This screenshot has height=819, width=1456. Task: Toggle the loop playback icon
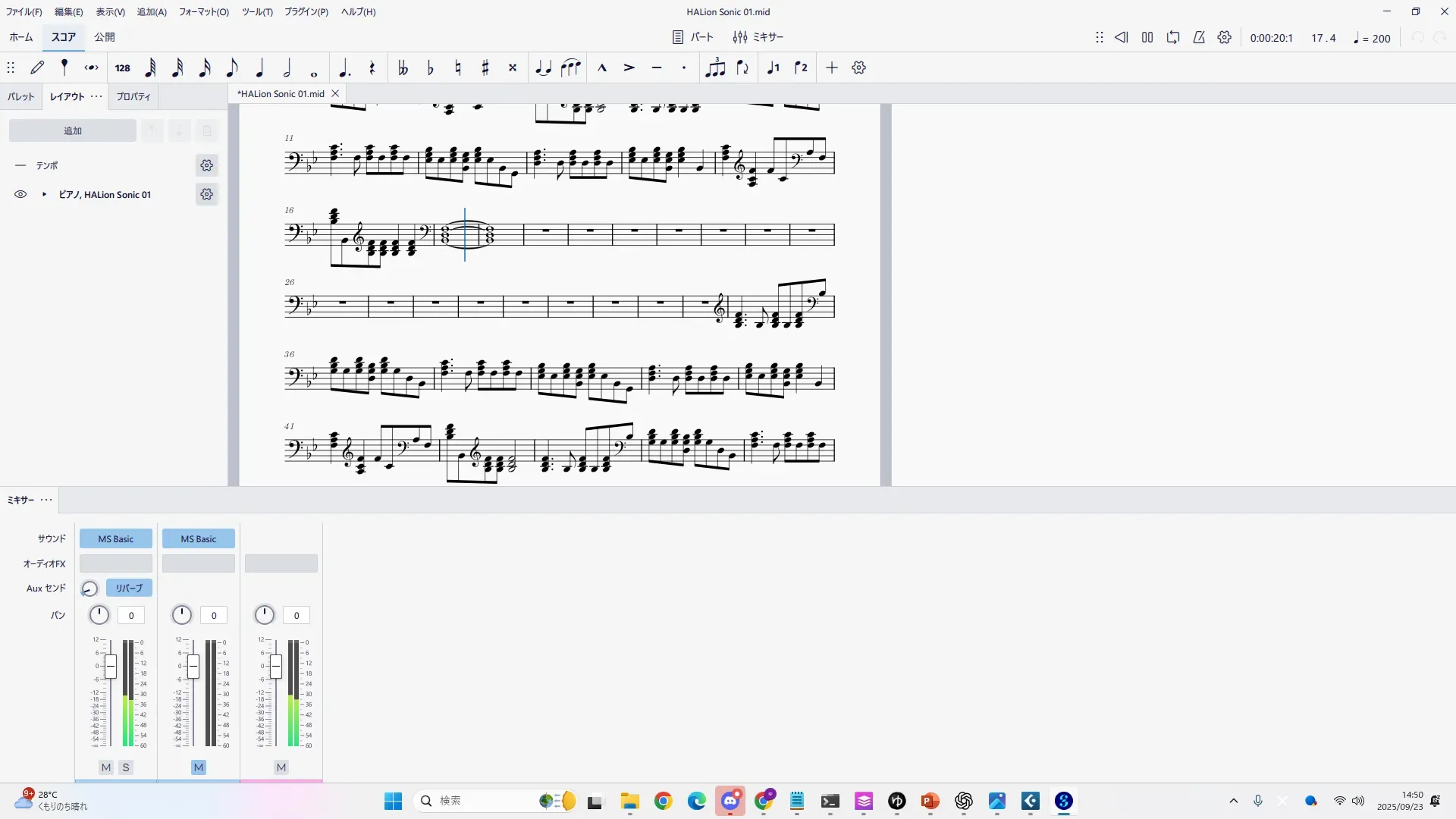[x=1173, y=37]
